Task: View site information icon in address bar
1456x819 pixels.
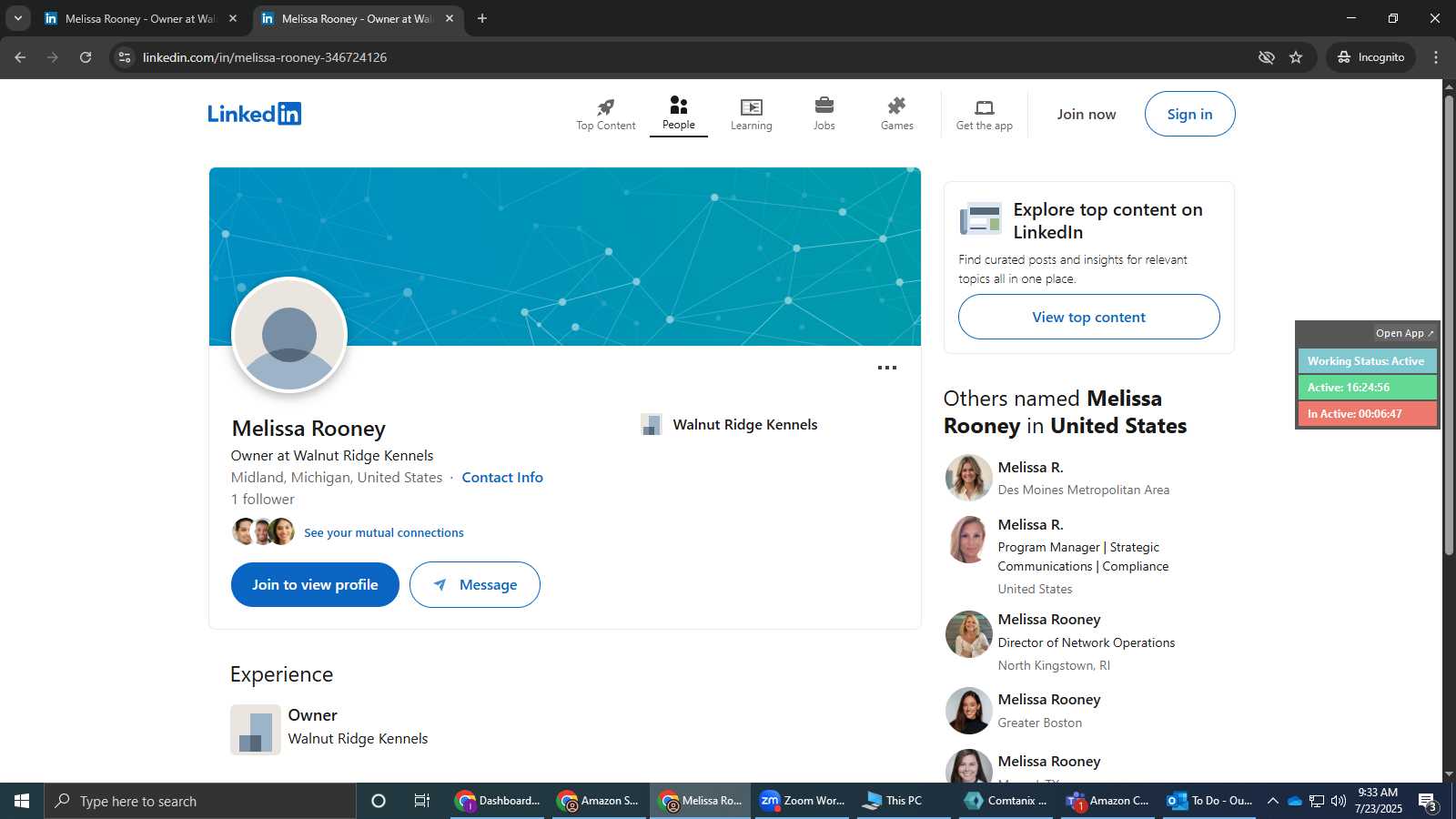Action: pyautogui.click(x=125, y=57)
